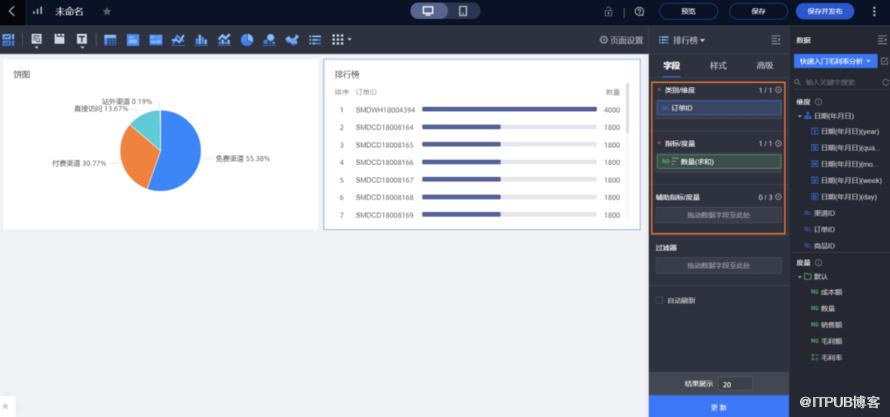Collapse the 日期(年月日) tree node
This screenshot has height=417, width=890.
click(800, 116)
